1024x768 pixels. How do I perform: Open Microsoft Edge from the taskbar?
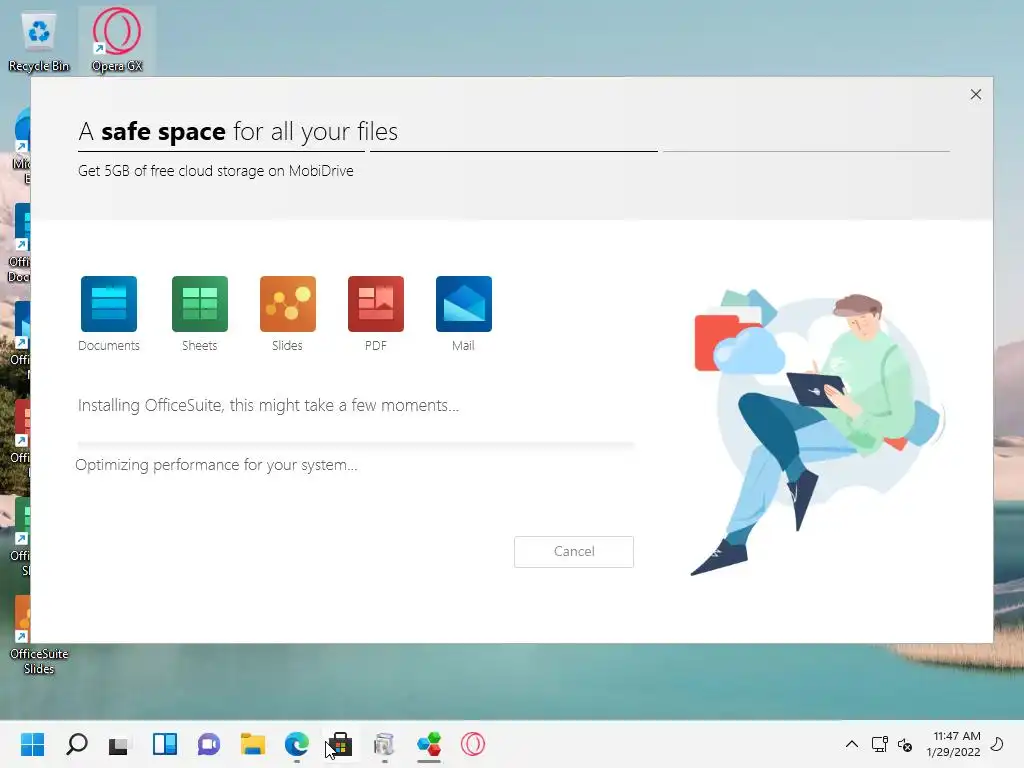[296, 744]
